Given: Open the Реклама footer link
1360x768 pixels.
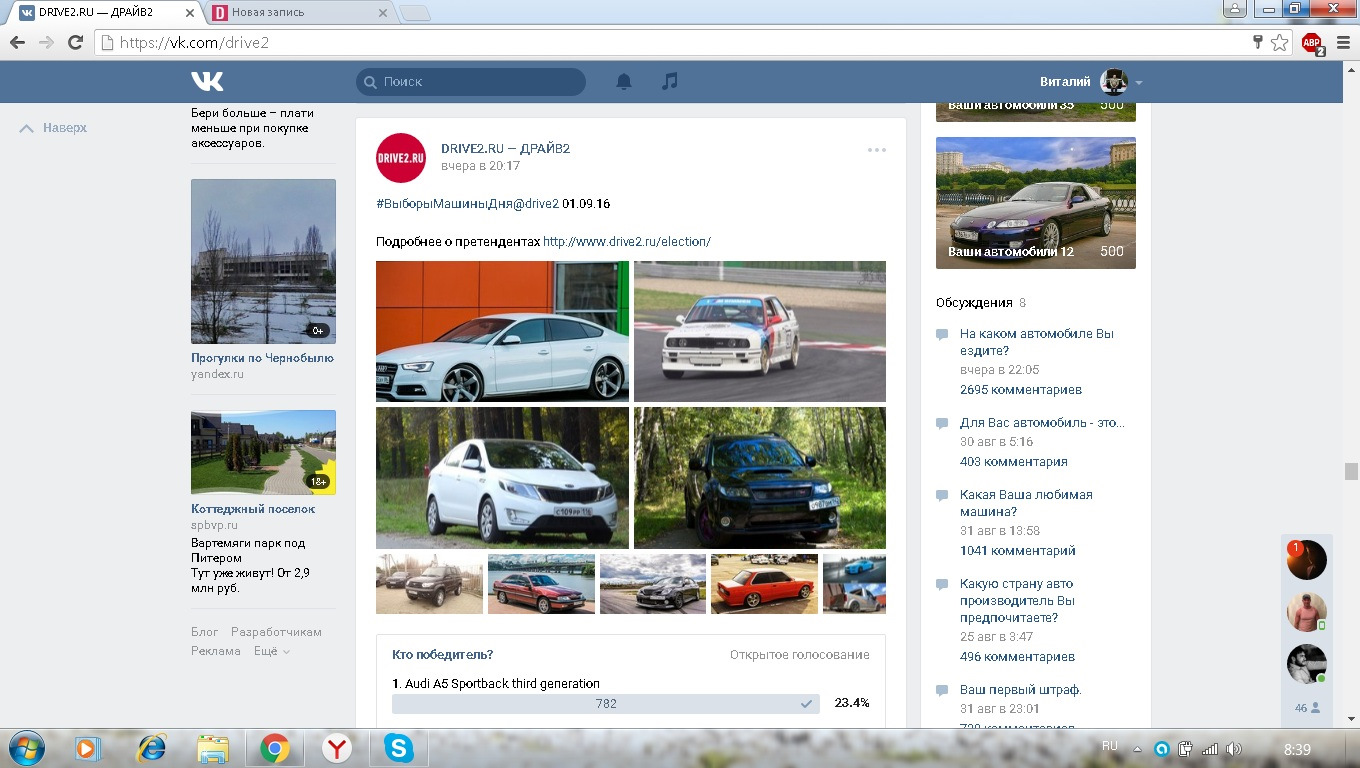Looking at the screenshot, I should coord(216,651).
